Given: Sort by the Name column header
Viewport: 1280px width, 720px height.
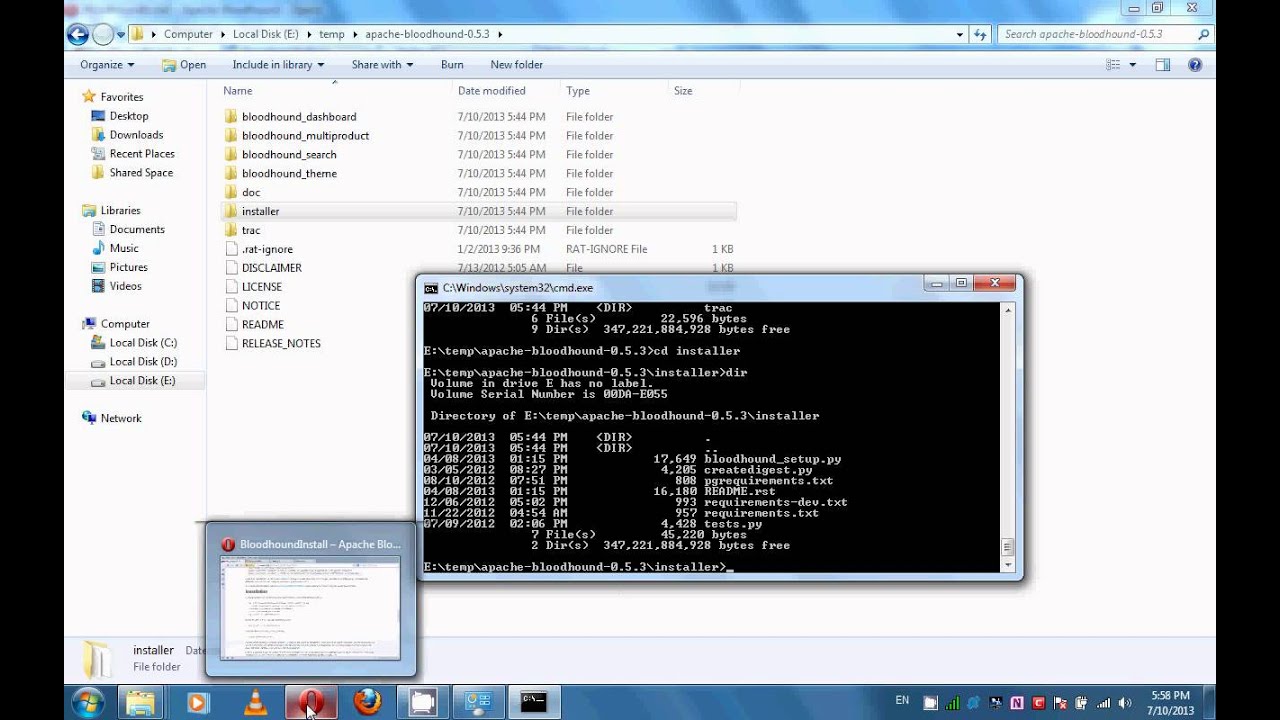Looking at the screenshot, I should (x=238, y=91).
